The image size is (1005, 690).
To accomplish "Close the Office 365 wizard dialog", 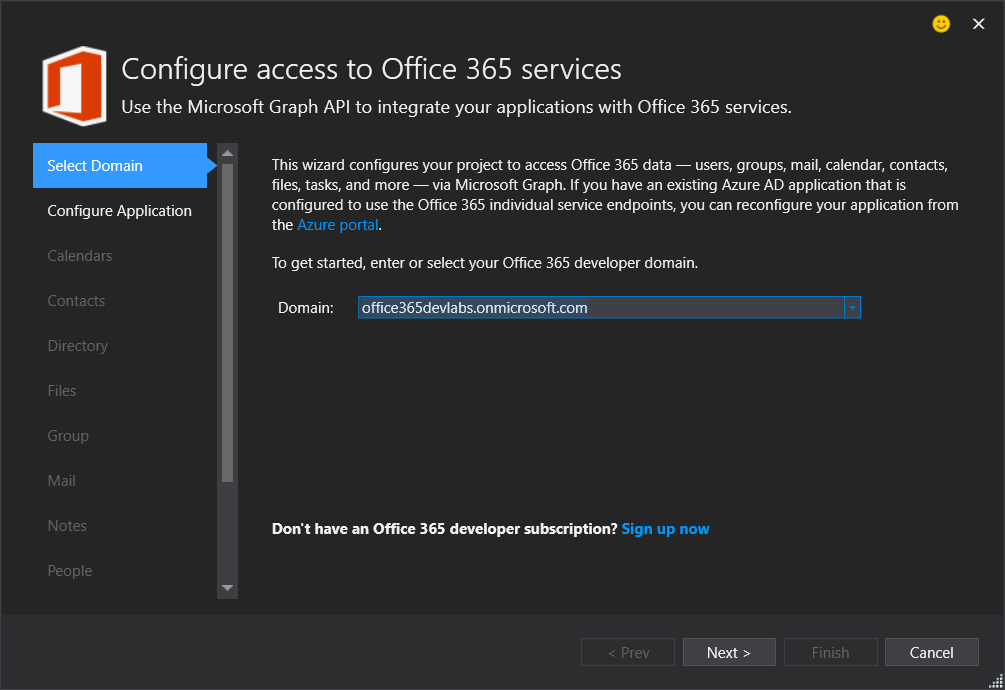I will pyautogui.click(x=979, y=24).
